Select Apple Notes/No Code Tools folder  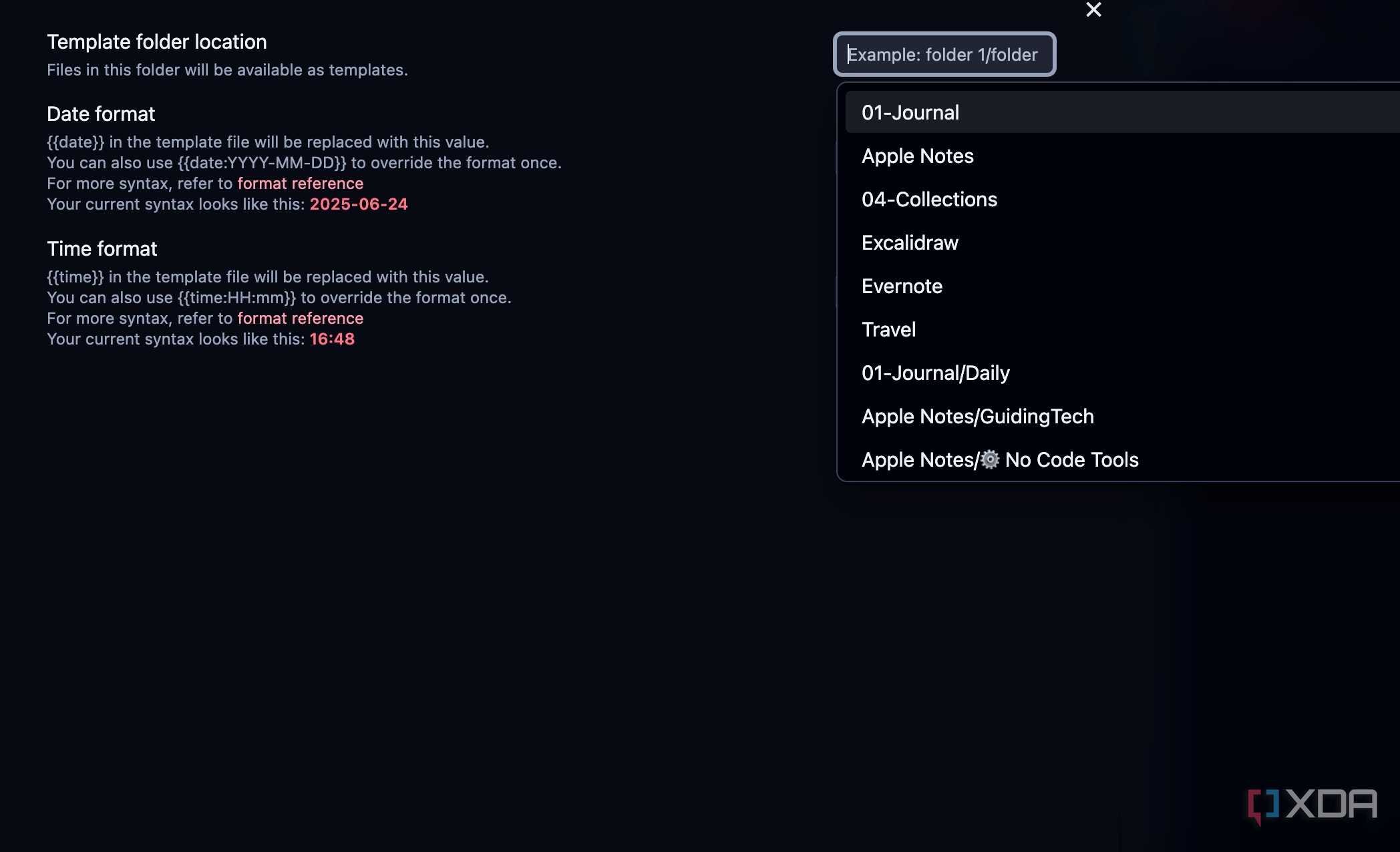(x=1122, y=459)
